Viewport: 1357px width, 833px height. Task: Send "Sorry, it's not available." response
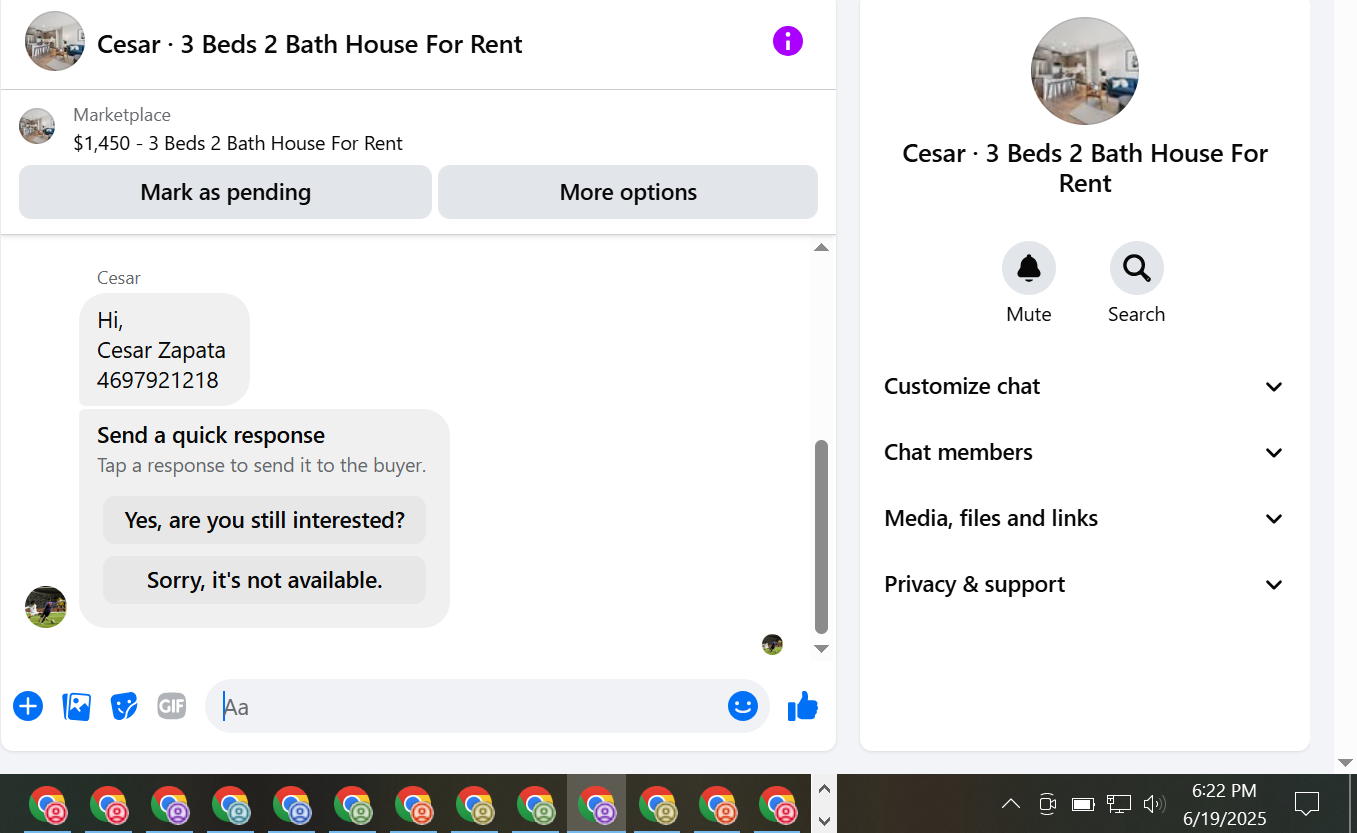(x=264, y=580)
